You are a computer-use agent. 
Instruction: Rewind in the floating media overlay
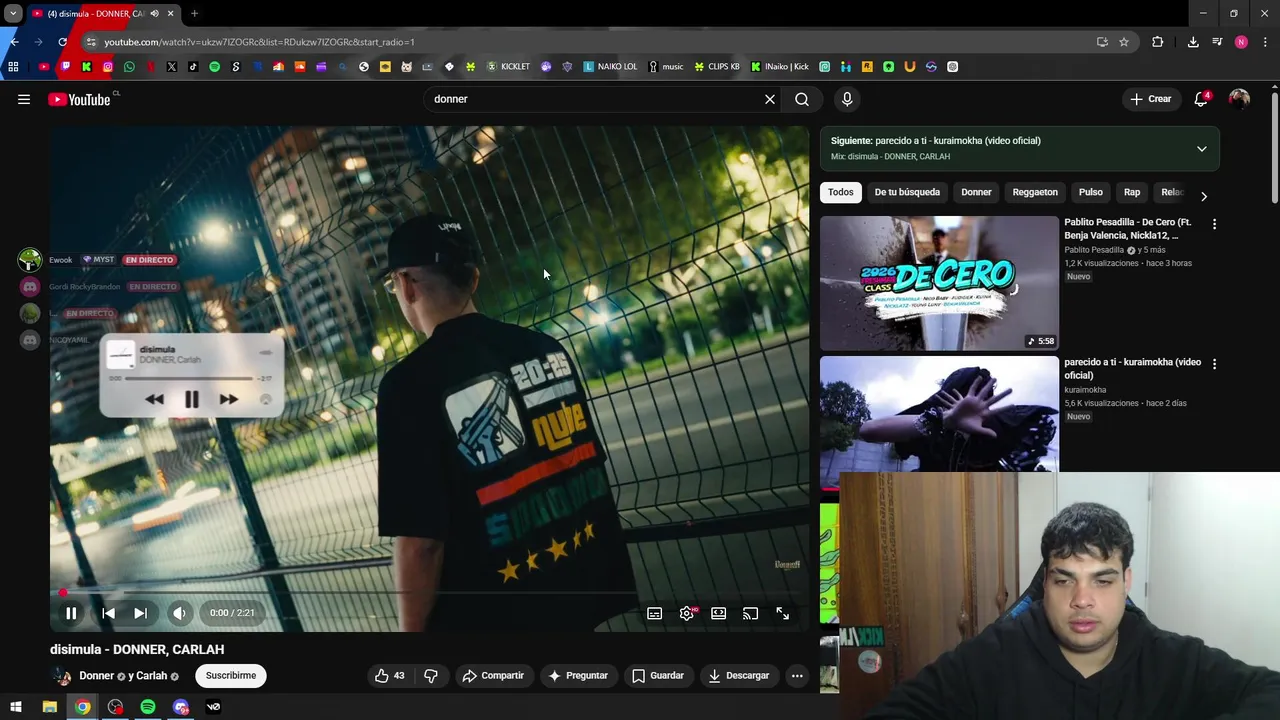point(154,399)
